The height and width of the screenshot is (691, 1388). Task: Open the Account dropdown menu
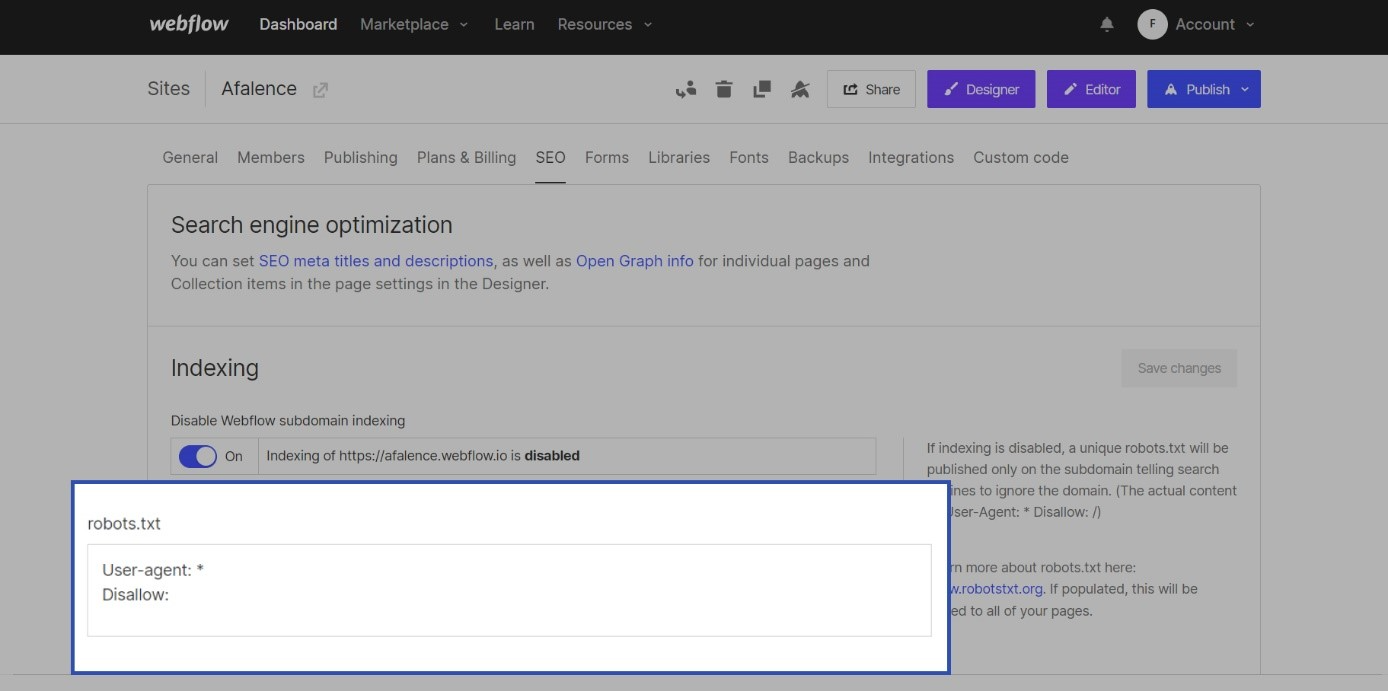[1214, 25]
